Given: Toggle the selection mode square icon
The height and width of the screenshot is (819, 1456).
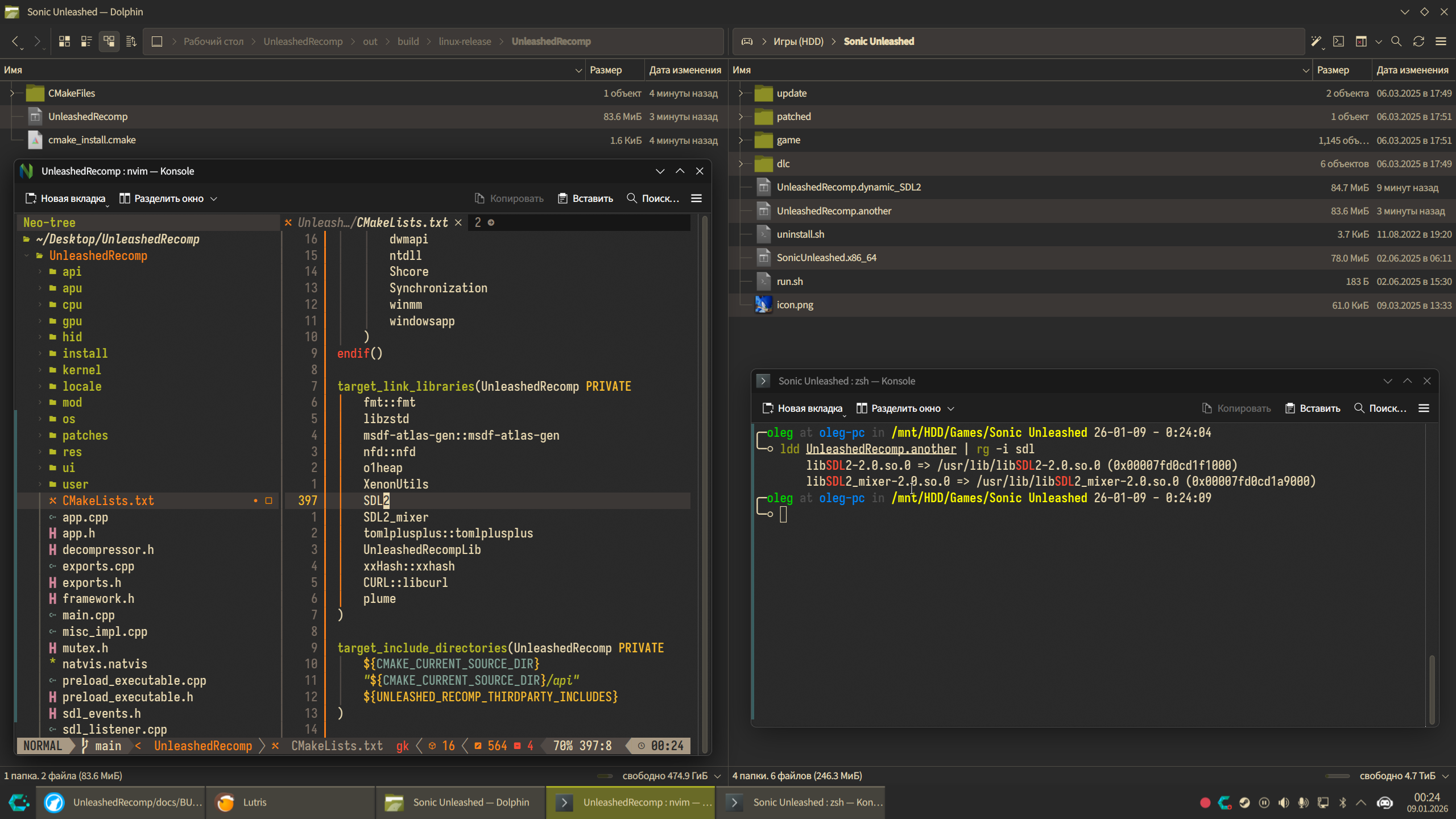Looking at the screenshot, I should click(x=157, y=42).
